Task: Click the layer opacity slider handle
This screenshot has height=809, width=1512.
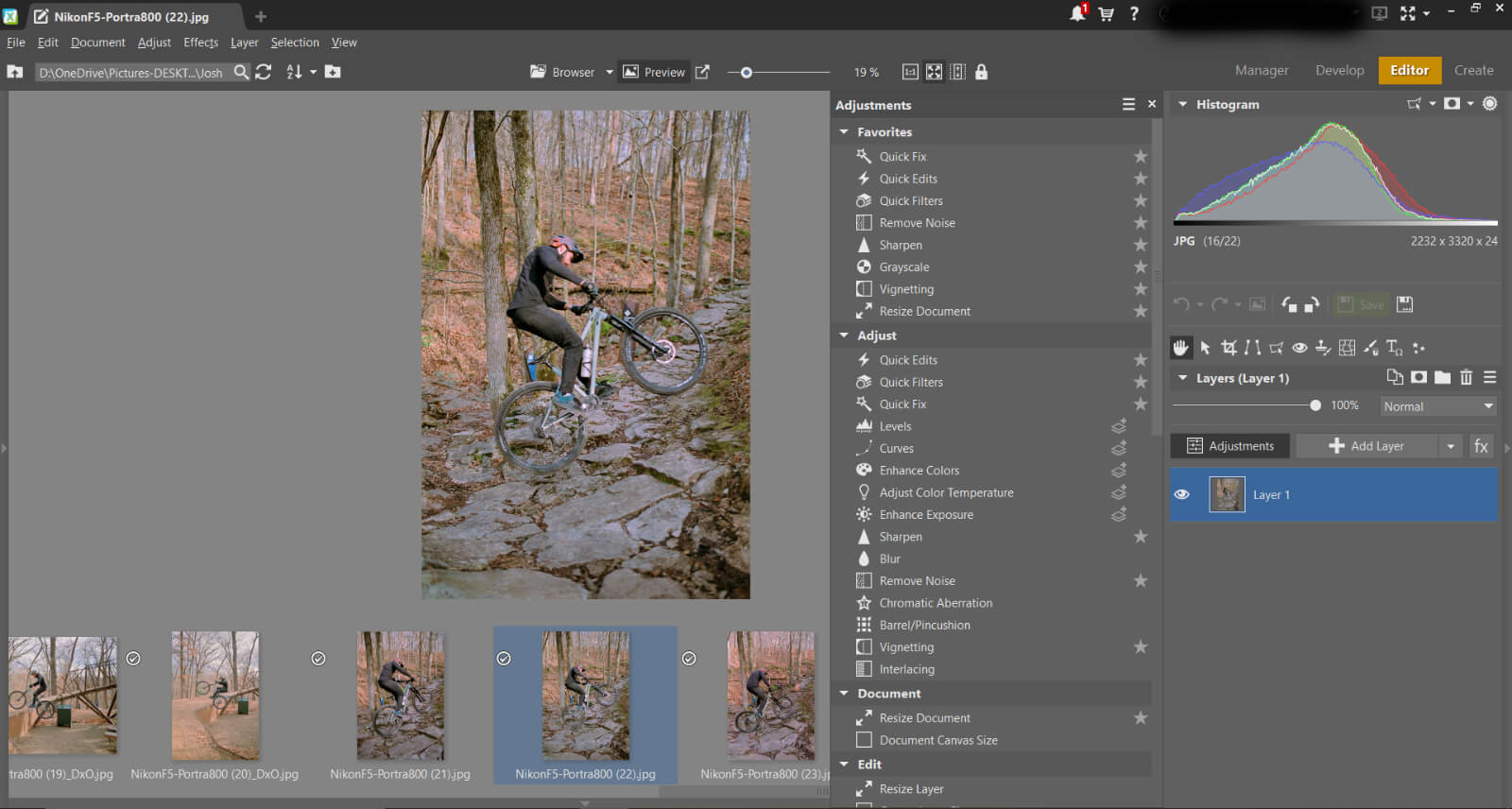Action: (x=1315, y=405)
